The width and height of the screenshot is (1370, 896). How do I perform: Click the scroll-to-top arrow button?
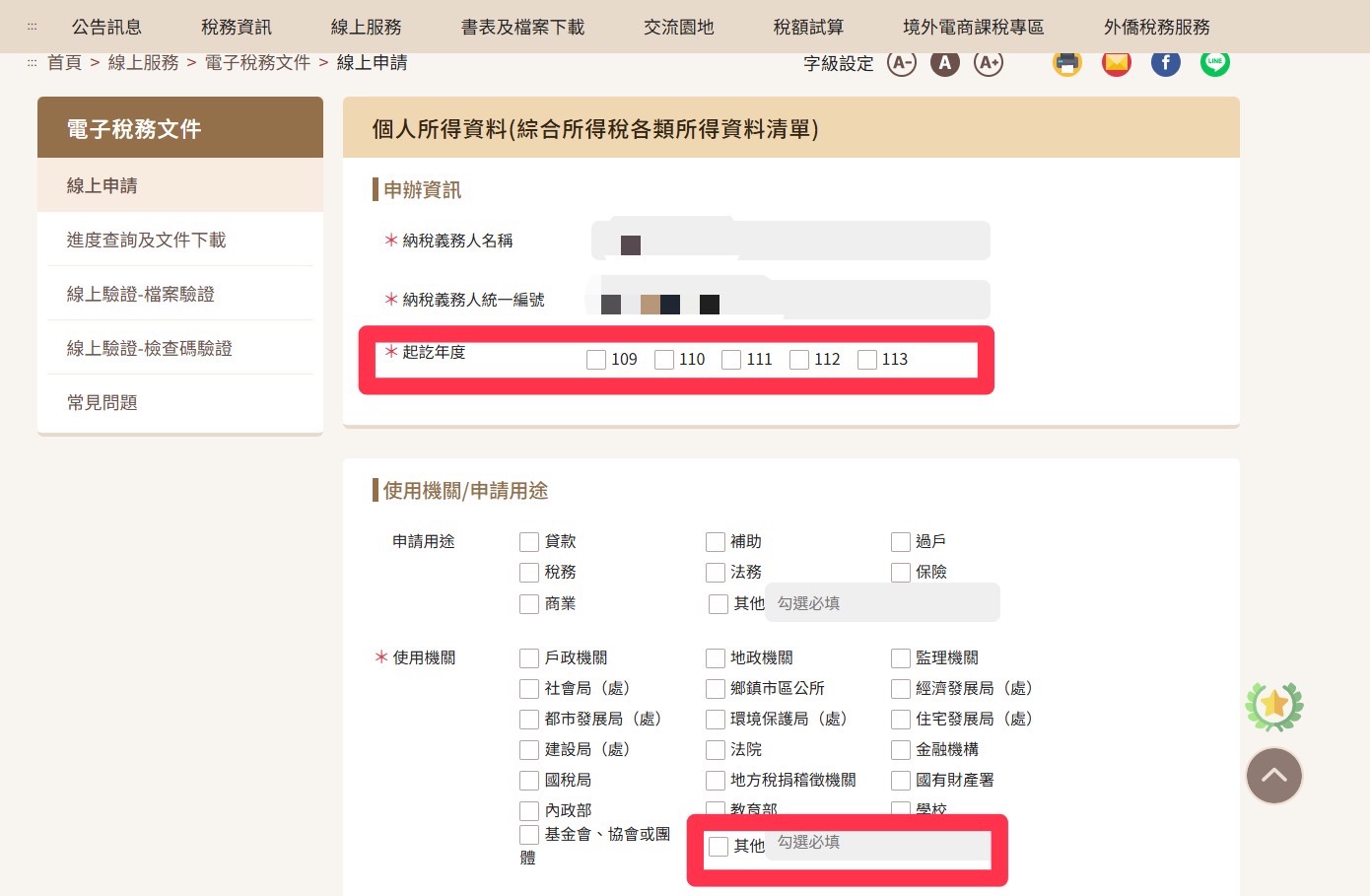(x=1273, y=776)
